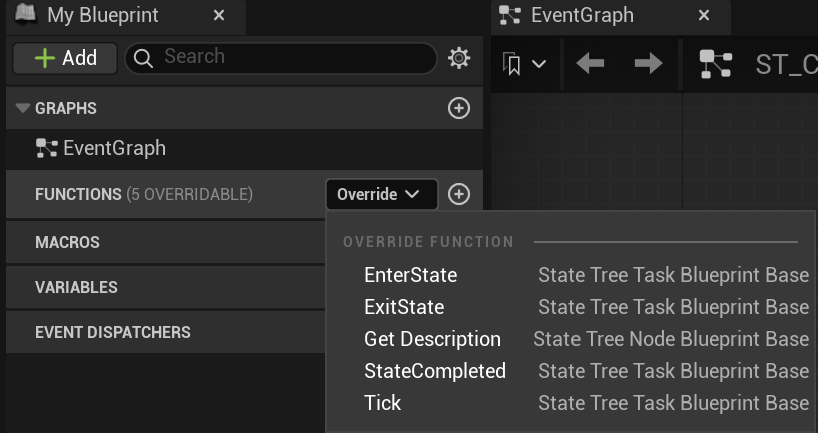
Task: Select the Tick override function
Action: (382, 403)
